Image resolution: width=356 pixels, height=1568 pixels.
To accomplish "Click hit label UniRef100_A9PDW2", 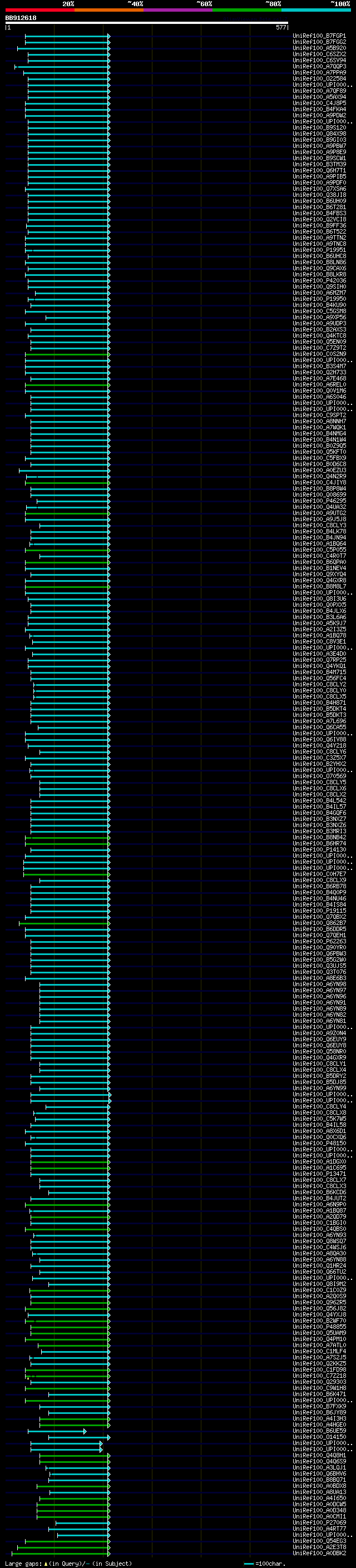I will [x=319, y=115].
